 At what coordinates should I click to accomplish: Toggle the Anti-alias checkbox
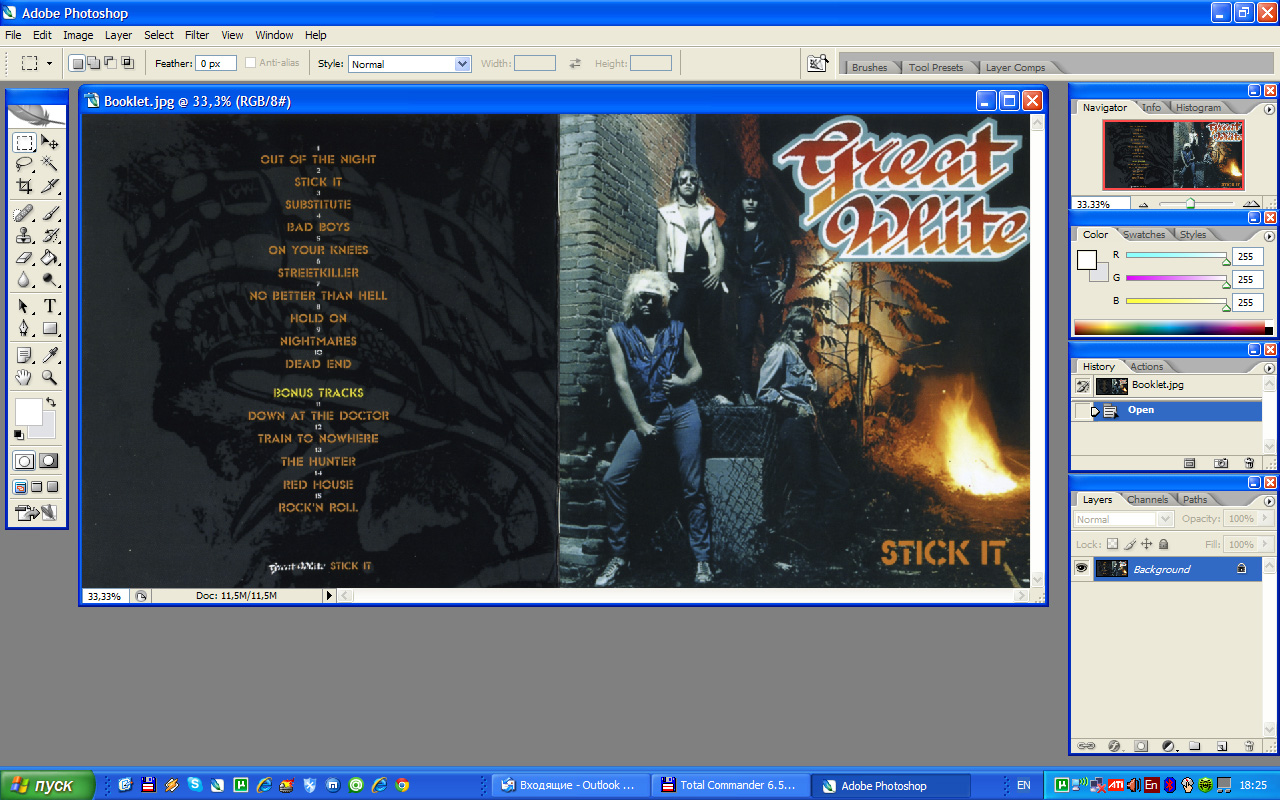[250, 63]
